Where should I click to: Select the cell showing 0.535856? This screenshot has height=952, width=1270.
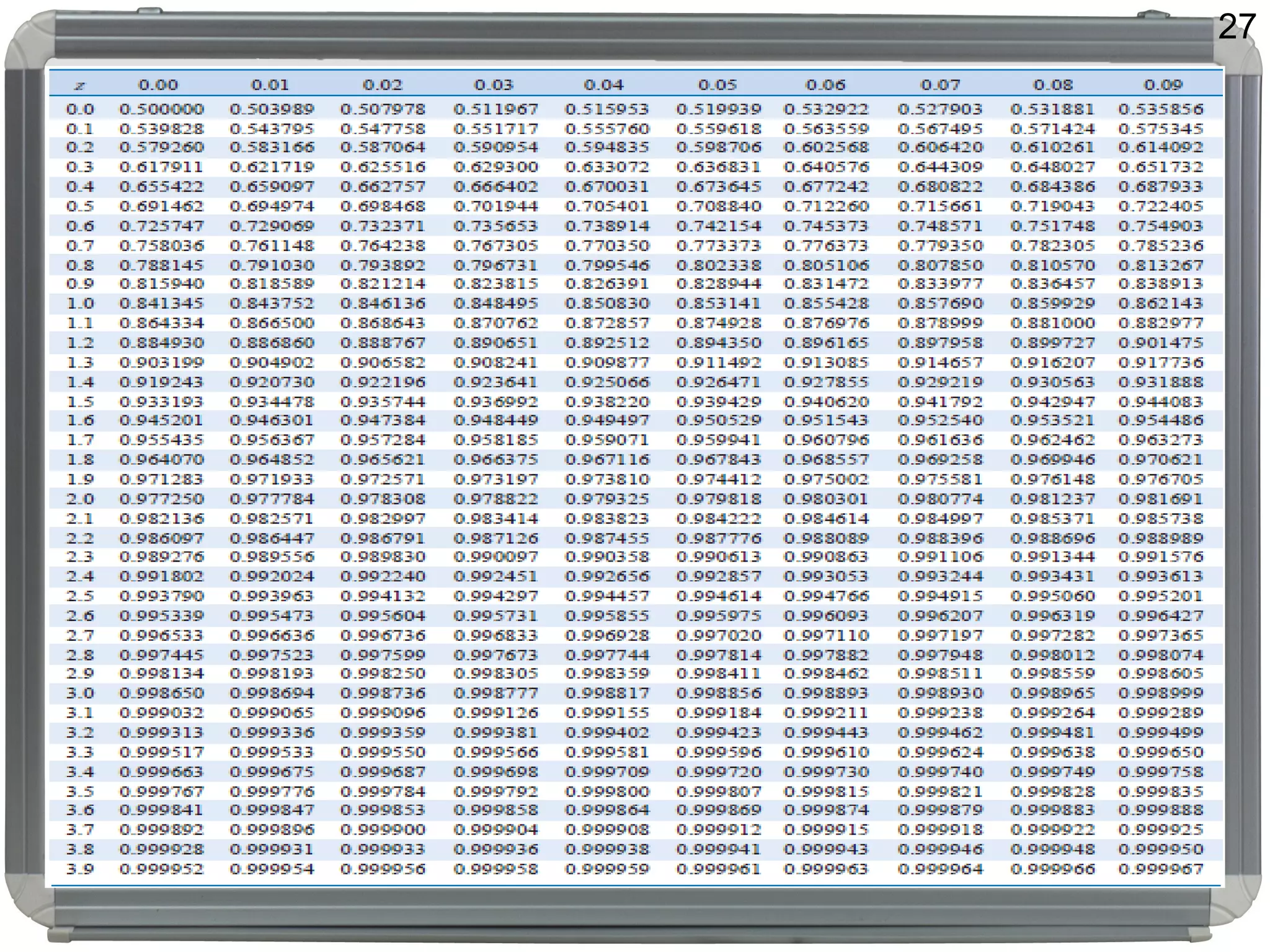coord(1161,110)
